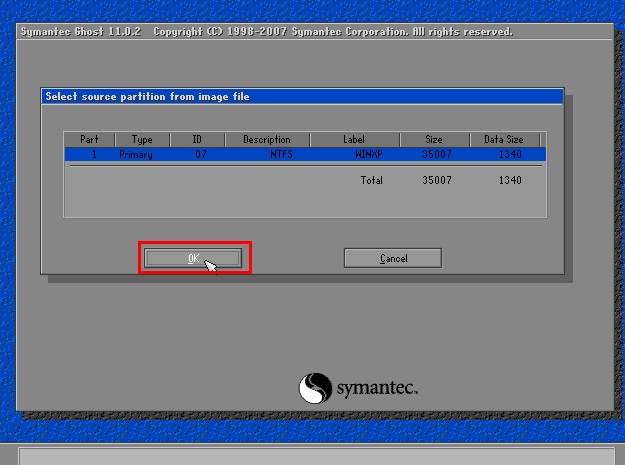This screenshot has width=625, height=465.
Task: Click the Total label below the table
Action: (x=371, y=181)
